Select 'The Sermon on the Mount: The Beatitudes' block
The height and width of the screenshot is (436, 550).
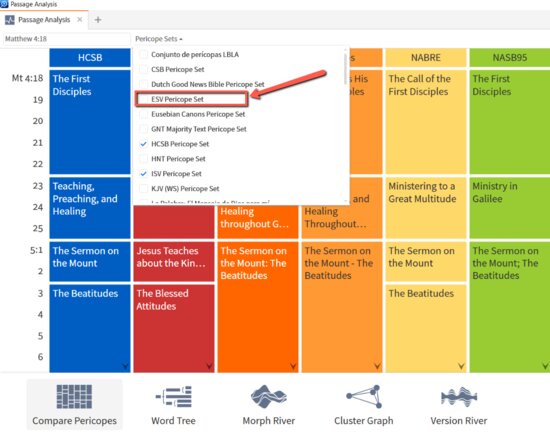click(258, 307)
